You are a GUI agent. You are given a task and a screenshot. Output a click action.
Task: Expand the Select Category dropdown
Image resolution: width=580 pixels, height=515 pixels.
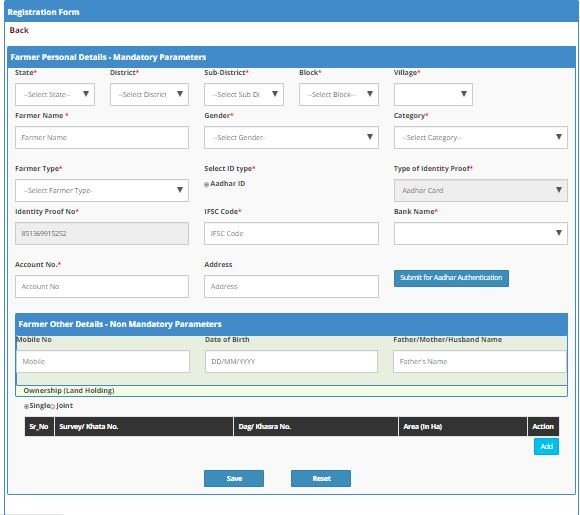click(x=480, y=138)
